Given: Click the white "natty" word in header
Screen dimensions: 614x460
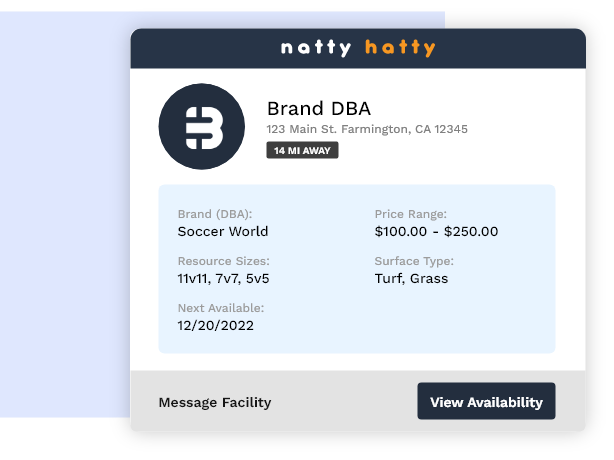Looking at the screenshot, I should [x=316, y=48].
